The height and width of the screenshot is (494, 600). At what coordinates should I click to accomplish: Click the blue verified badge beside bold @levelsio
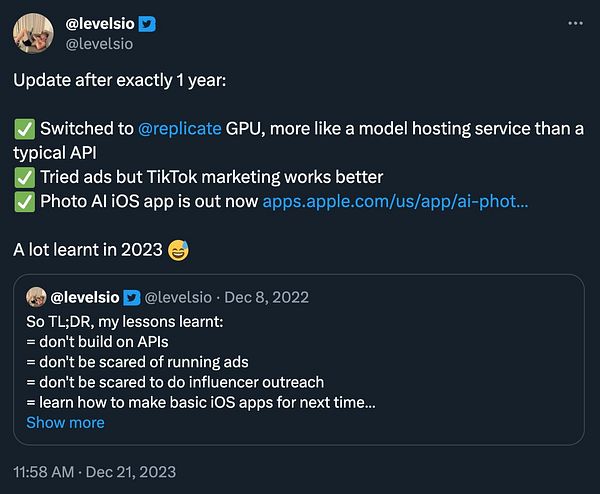click(148, 23)
